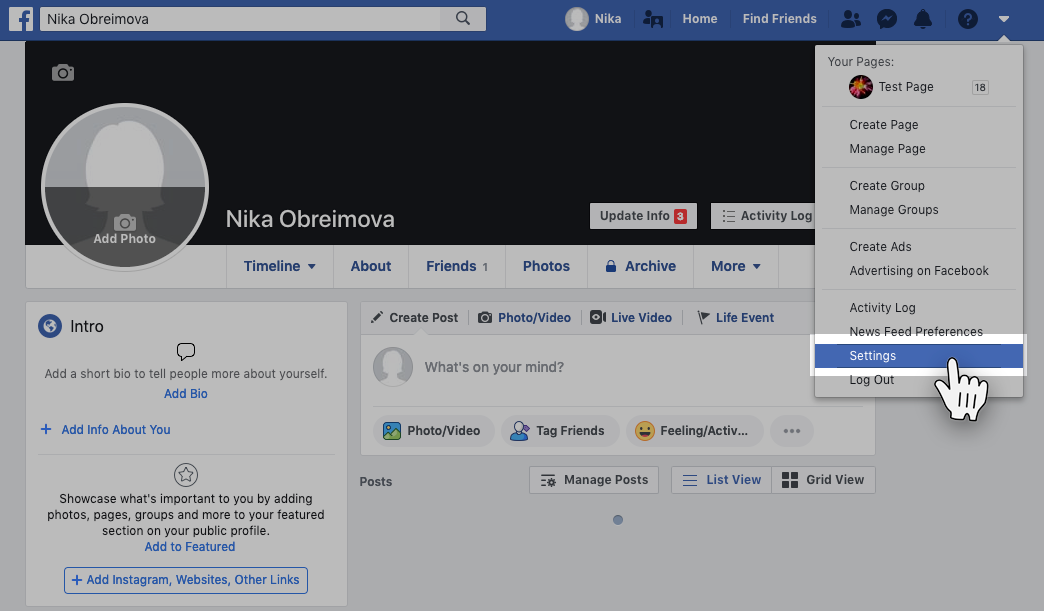Switch posts to List View
The height and width of the screenshot is (611, 1044).
(722, 480)
